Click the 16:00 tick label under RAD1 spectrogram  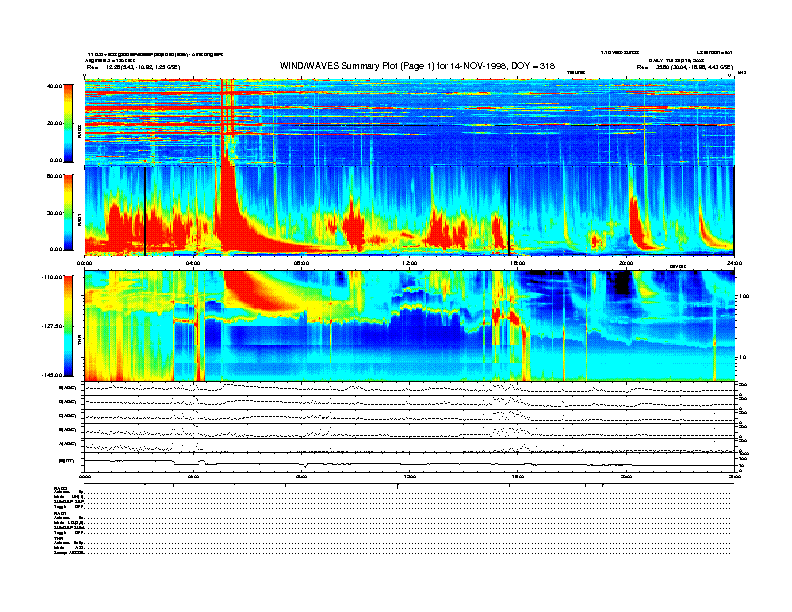(518, 263)
